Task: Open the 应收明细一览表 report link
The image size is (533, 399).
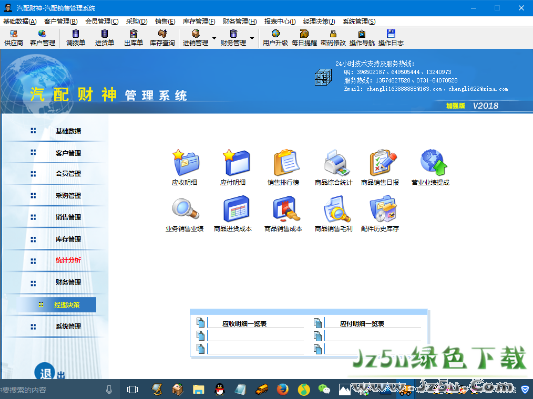Action: click(244, 324)
